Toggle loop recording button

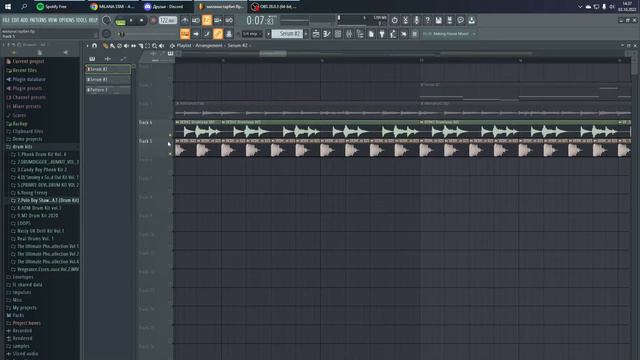click(x=229, y=20)
